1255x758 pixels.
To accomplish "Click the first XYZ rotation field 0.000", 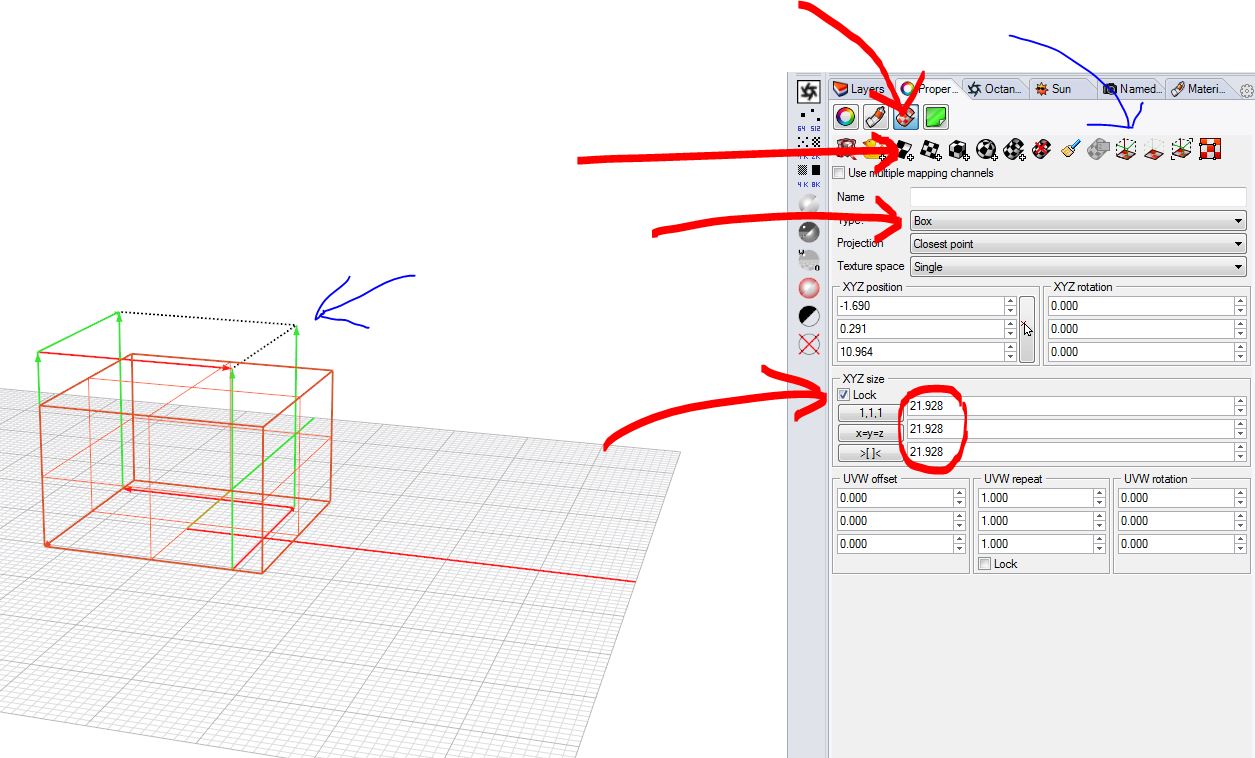I will click(1140, 306).
